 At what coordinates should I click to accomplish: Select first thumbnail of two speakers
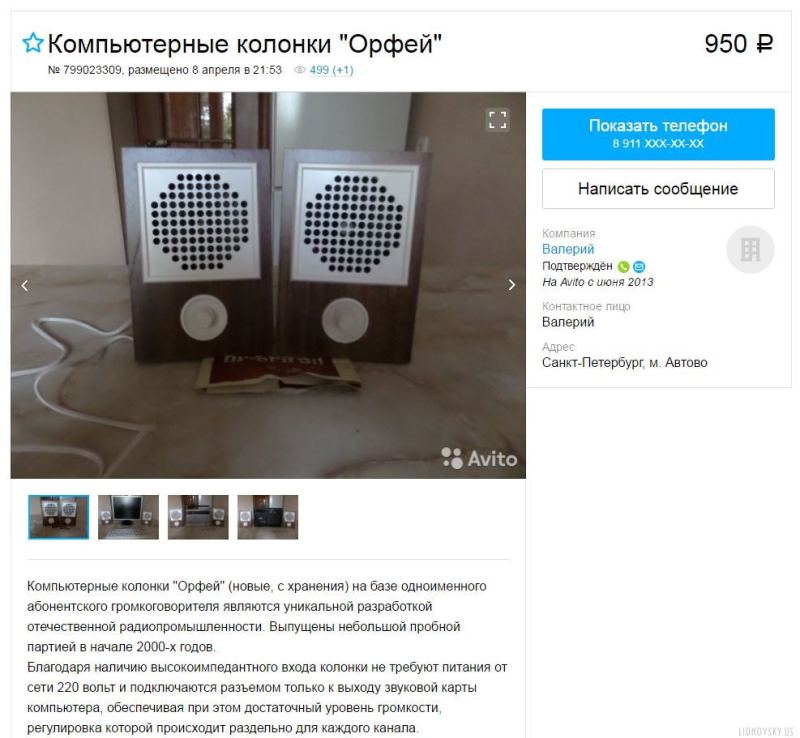59,517
